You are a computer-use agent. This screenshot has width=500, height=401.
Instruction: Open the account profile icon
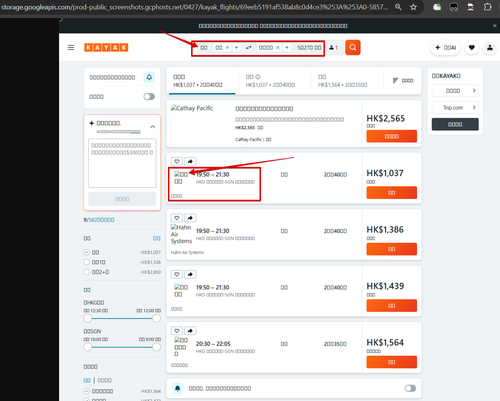(490, 48)
